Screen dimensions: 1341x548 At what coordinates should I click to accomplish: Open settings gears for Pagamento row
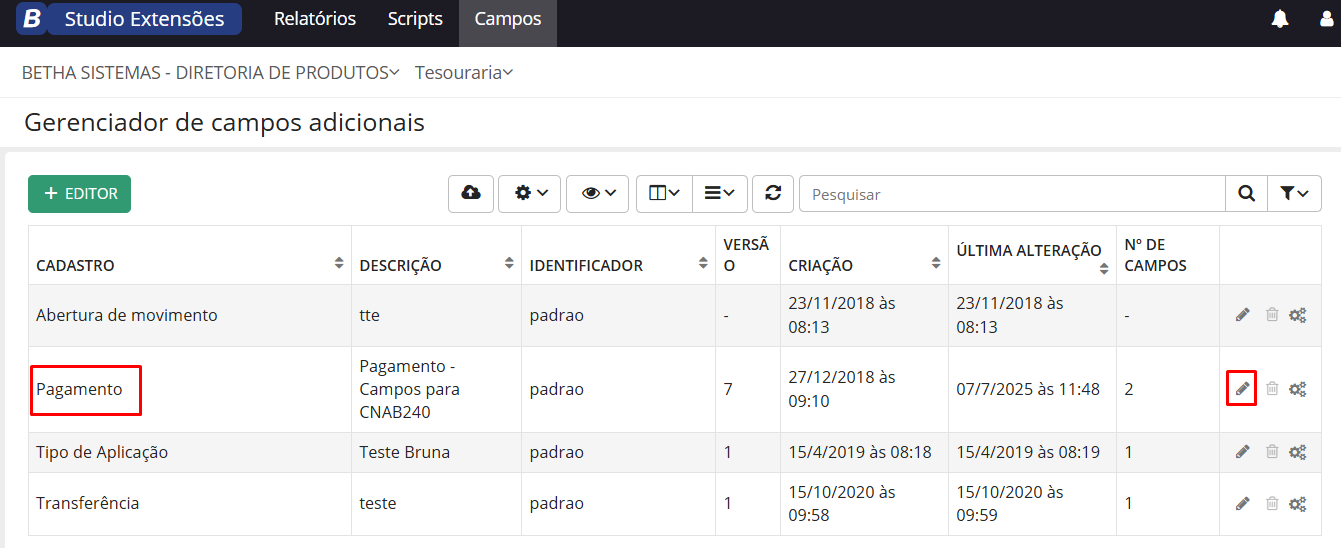click(1298, 389)
